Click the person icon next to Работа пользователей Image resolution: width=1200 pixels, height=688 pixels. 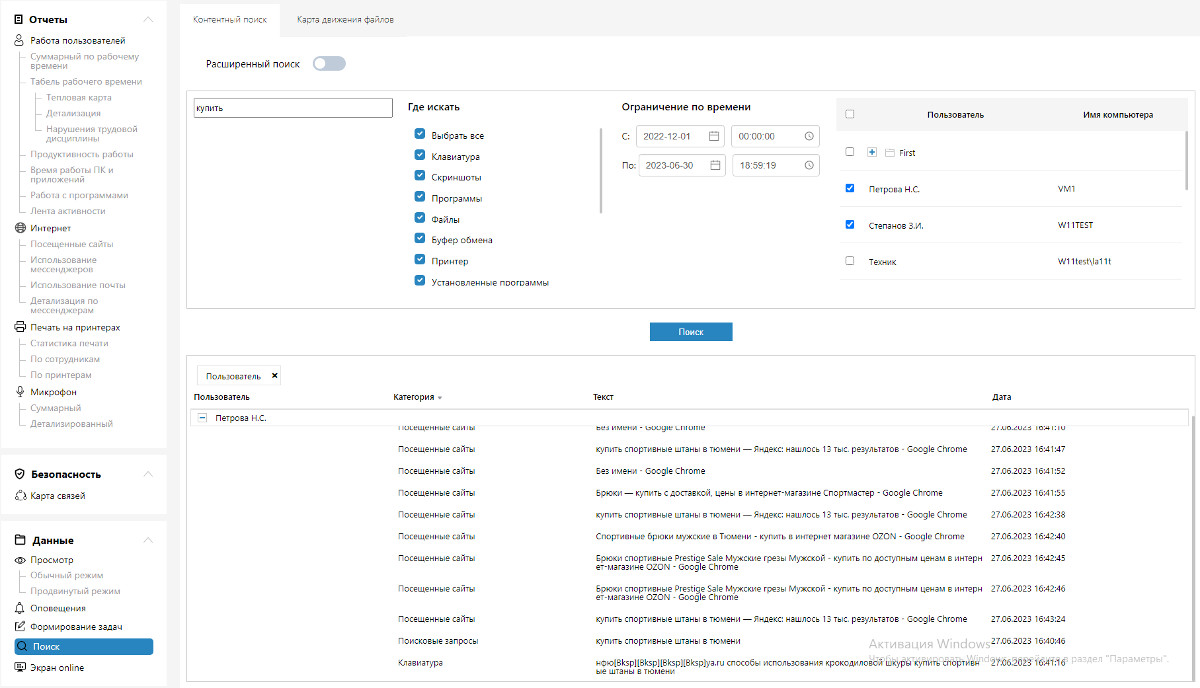point(19,41)
